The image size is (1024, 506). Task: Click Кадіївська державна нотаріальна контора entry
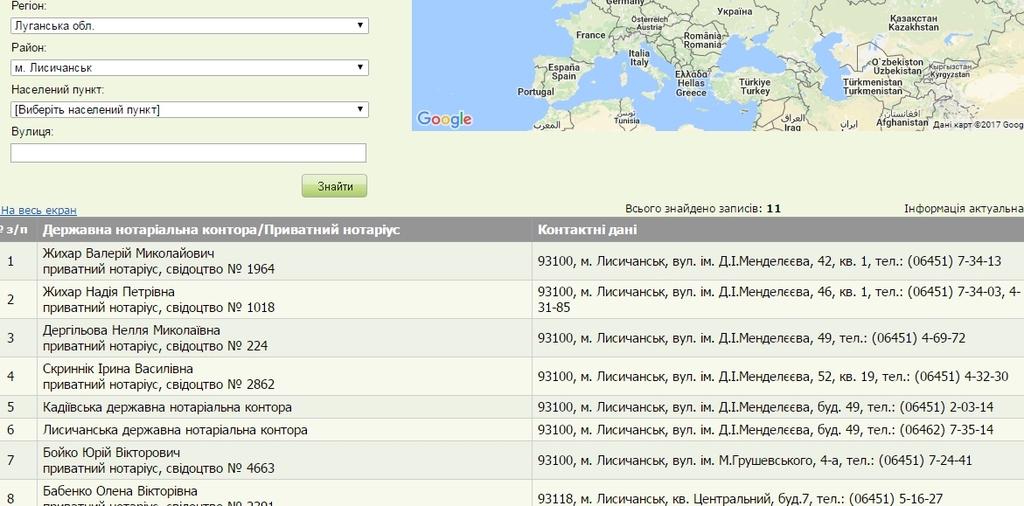point(167,407)
